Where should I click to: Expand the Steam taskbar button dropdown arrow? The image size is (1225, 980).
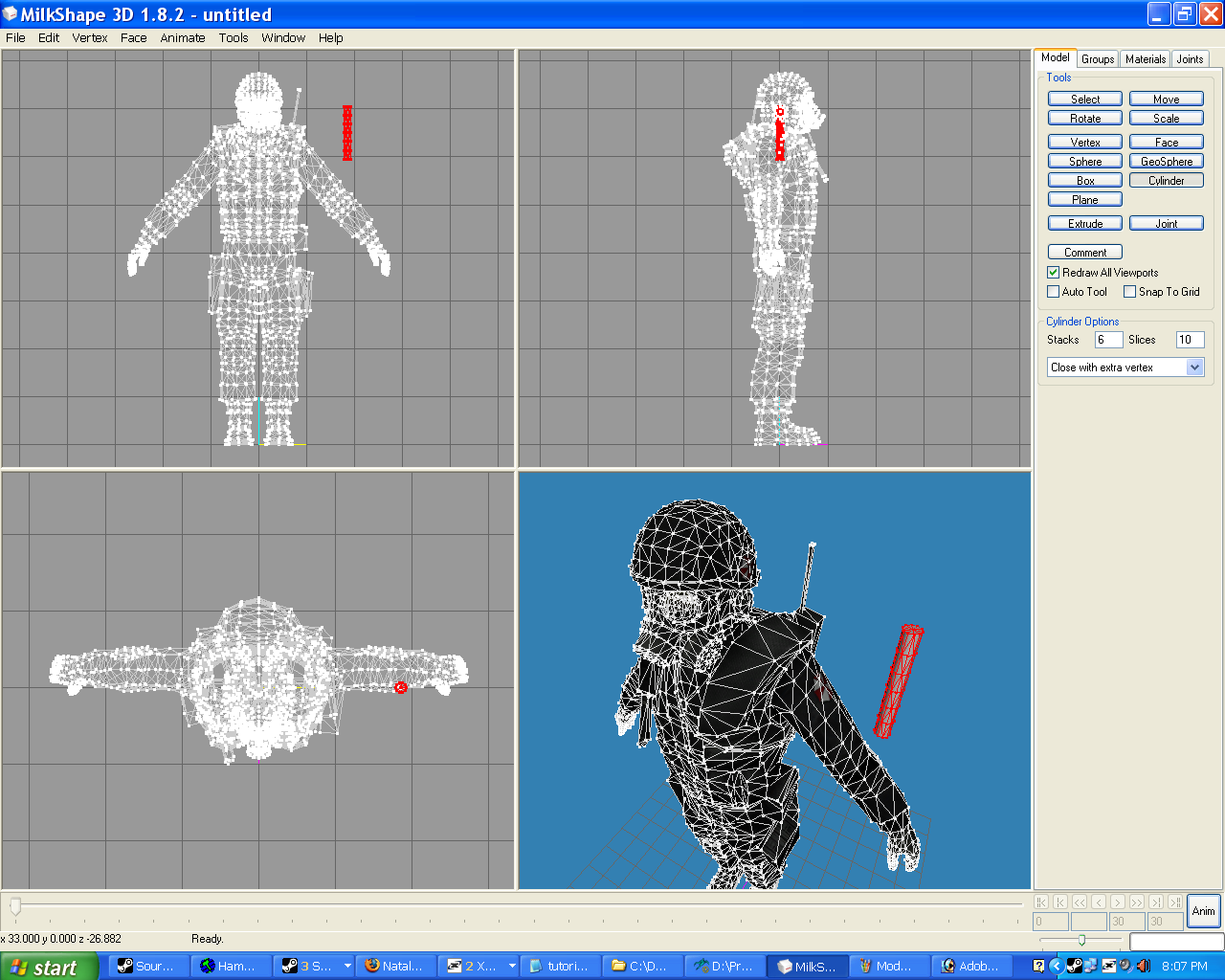click(x=347, y=965)
